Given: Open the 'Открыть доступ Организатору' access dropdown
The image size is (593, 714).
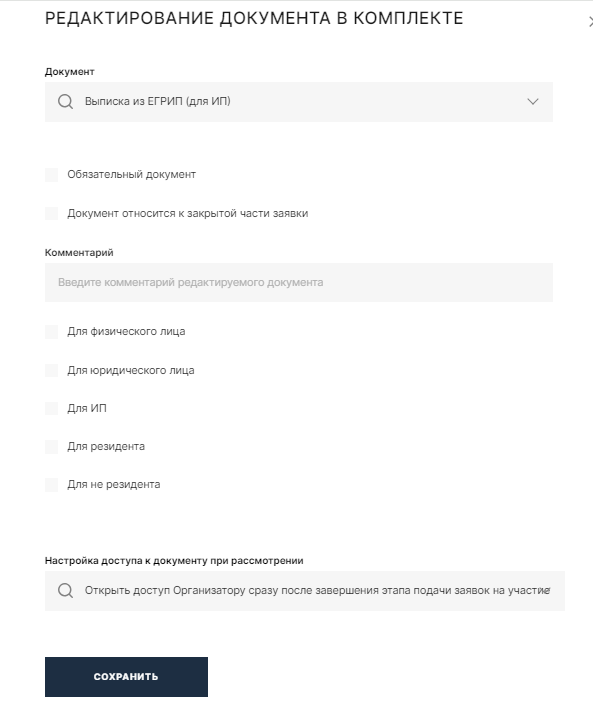Looking at the screenshot, I should point(305,591).
